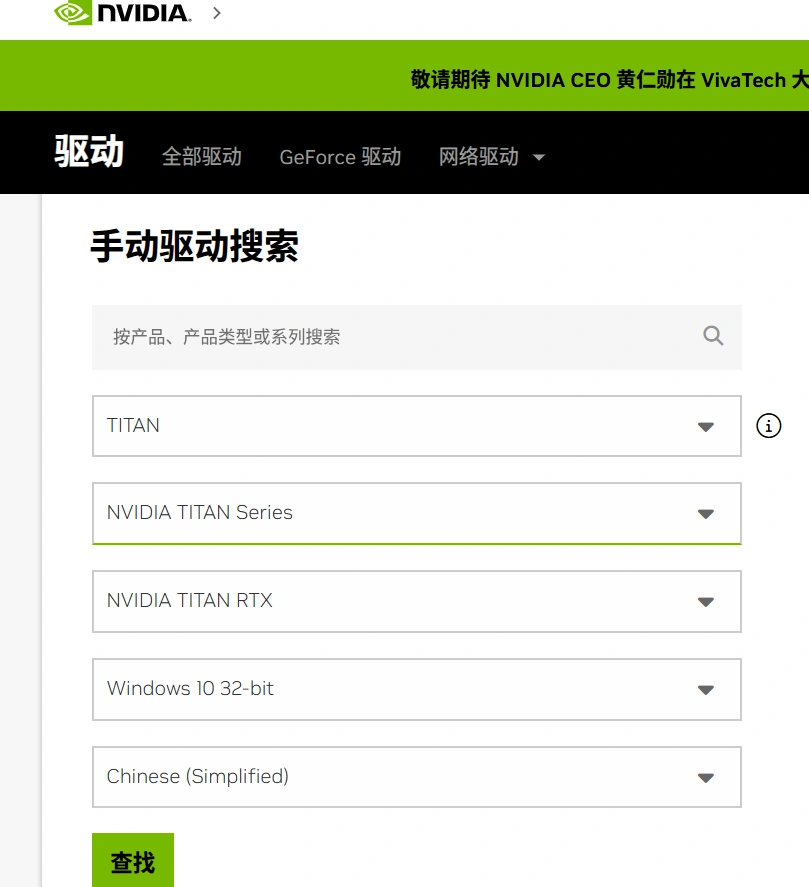This screenshot has width=809, height=887.
Task: Click the 驱动 heading link
Action: click(88, 153)
